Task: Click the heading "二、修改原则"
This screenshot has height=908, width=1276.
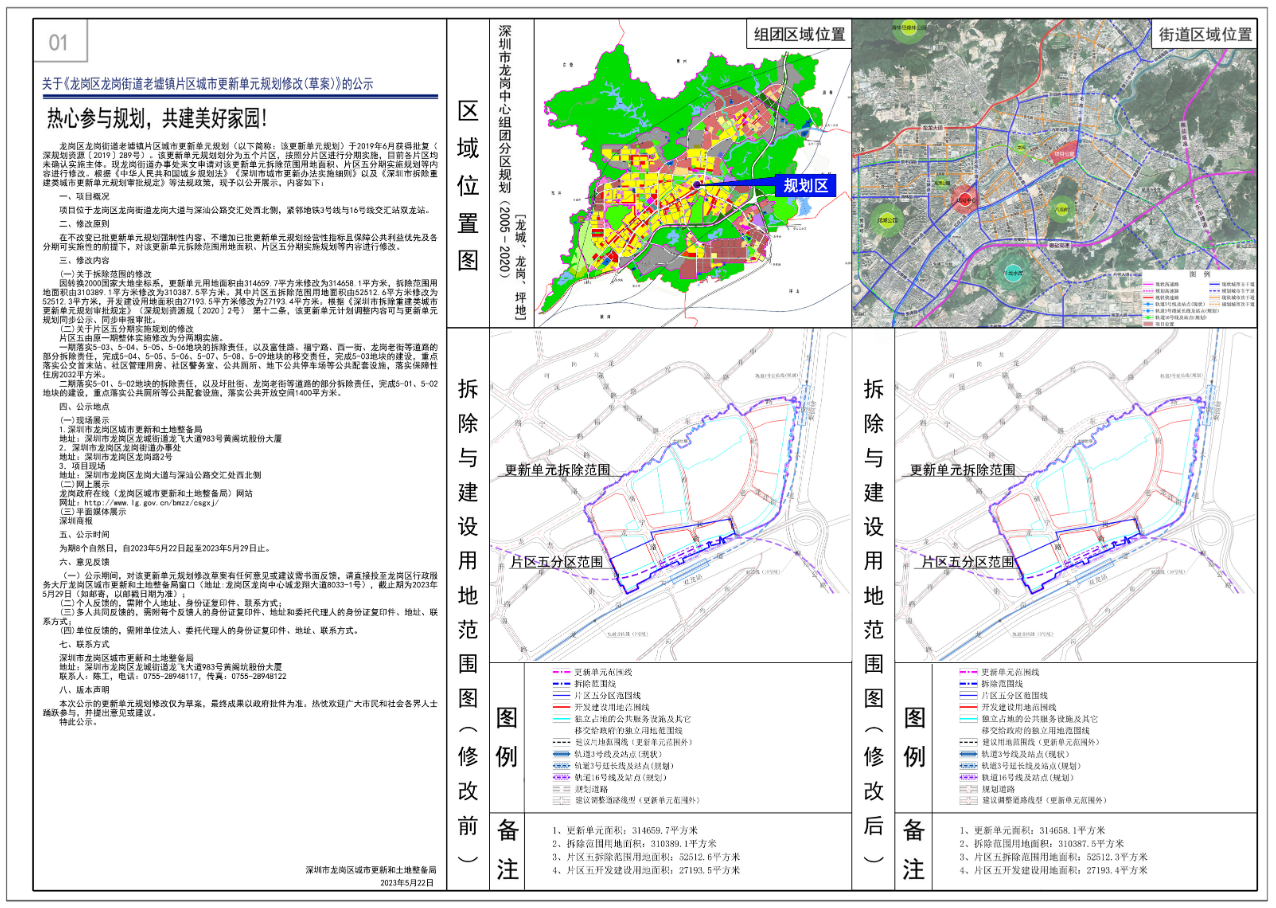Action: [x=84, y=224]
